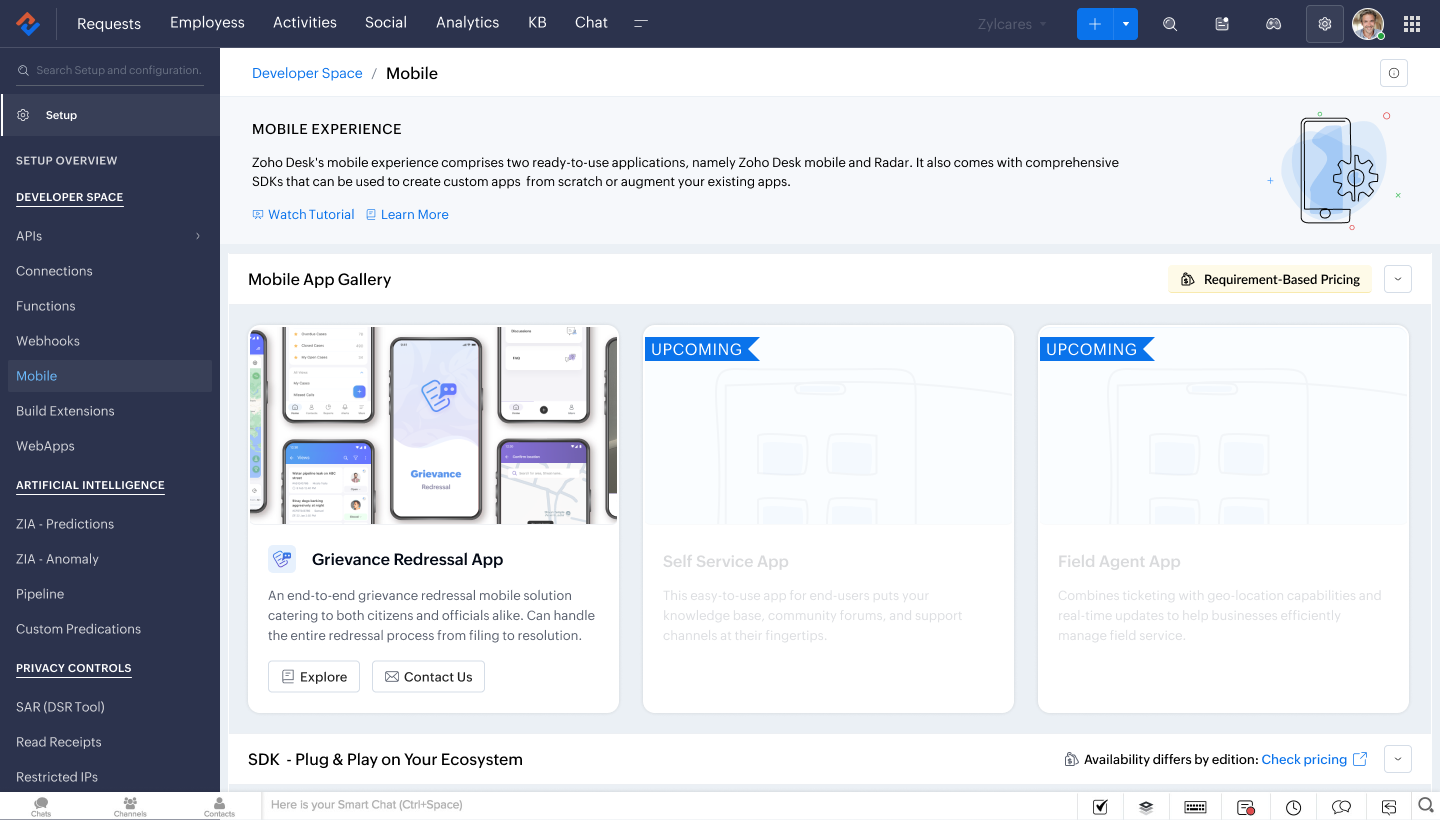1440x820 pixels.
Task: Open Build Extensions in the sidebar
Action: point(65,411)
